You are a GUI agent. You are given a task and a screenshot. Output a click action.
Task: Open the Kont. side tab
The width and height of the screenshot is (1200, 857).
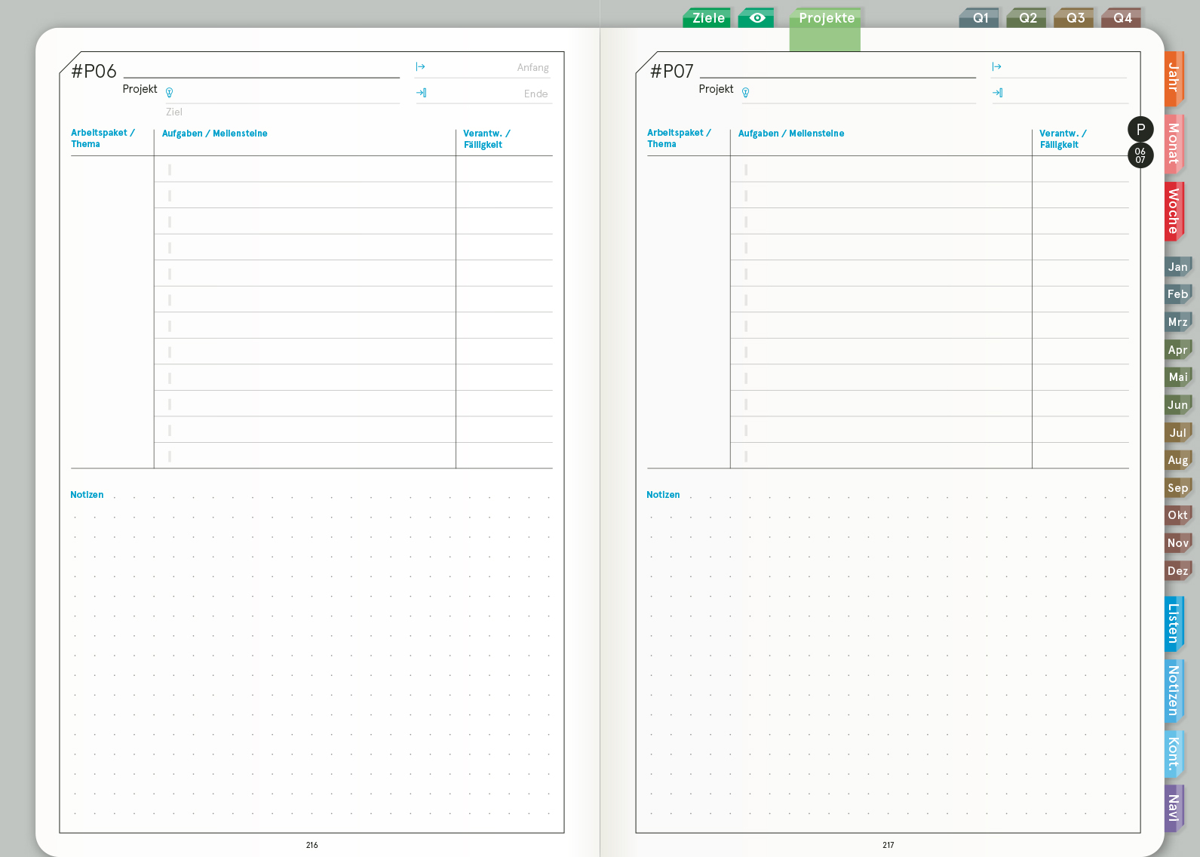pyautogui.click(x=1174, y=754)
